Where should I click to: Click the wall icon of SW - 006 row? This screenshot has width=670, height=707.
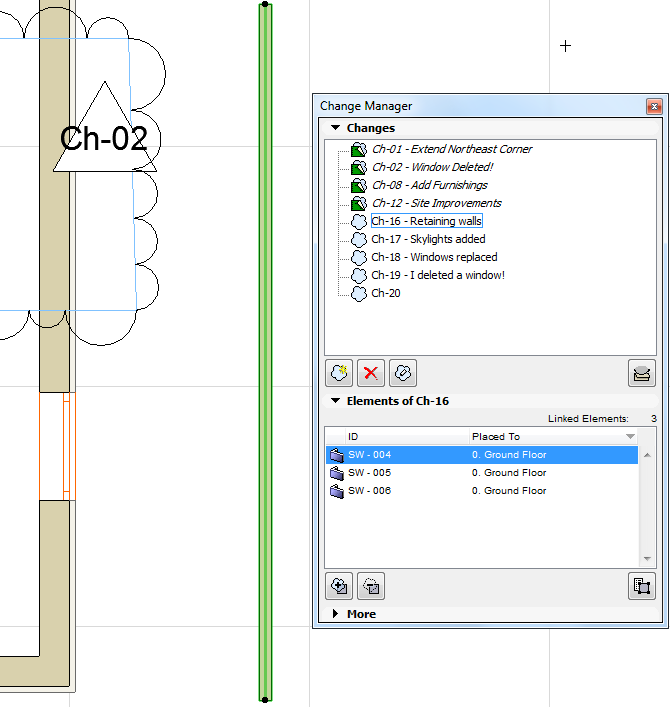[336, 491]
